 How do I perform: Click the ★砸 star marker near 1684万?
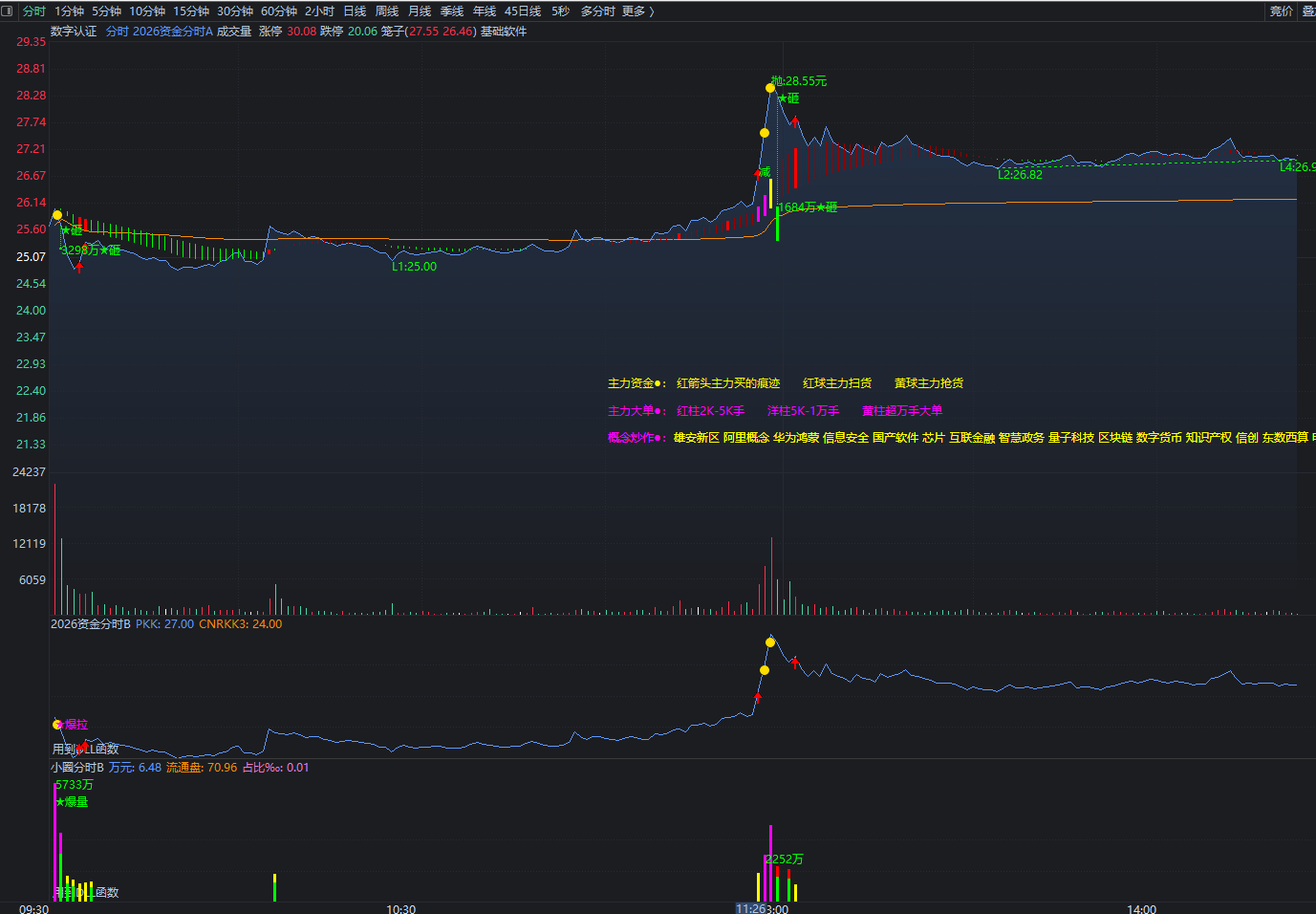(827, 207)
